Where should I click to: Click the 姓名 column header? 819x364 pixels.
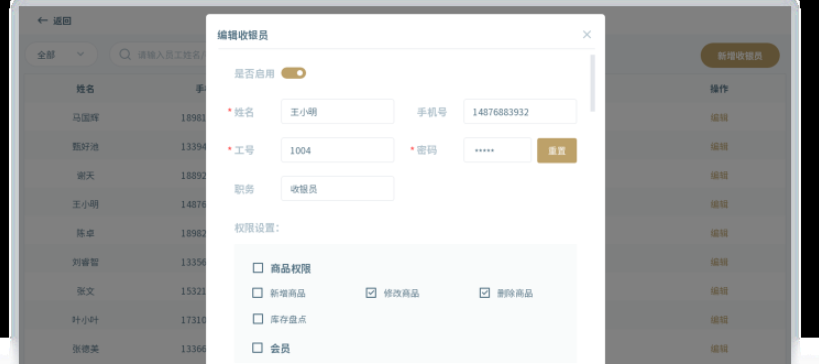click(85, 89)
